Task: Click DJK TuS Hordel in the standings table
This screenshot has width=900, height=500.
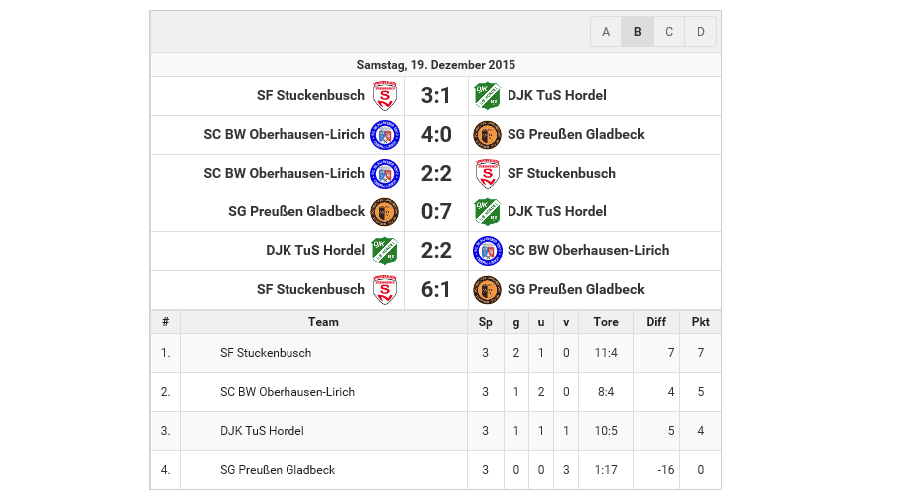Action: click(x=261, y=431)
